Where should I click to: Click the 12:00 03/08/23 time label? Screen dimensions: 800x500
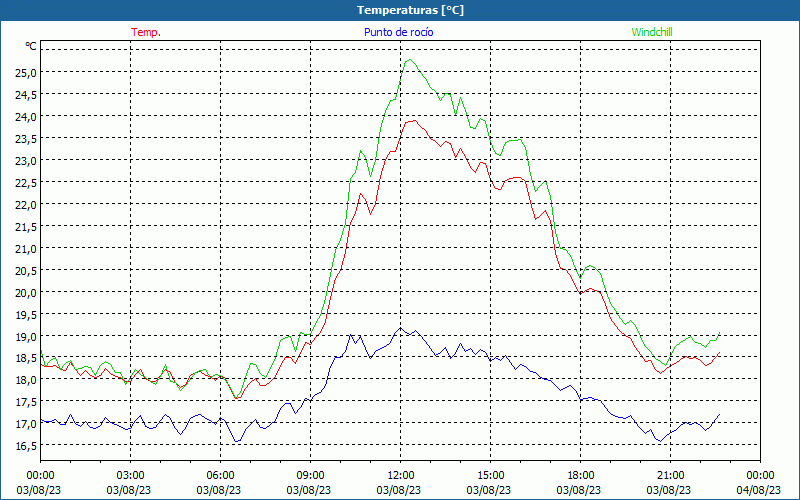click(399, 483)
